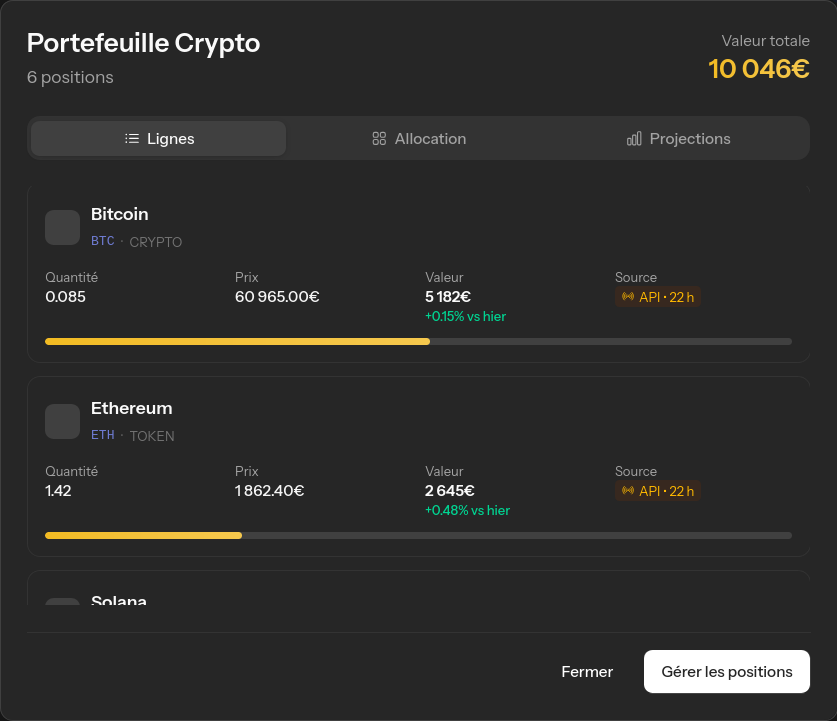837x721 pixels.
Task: Click the total value 10 046€
Action: pos(759,69)
